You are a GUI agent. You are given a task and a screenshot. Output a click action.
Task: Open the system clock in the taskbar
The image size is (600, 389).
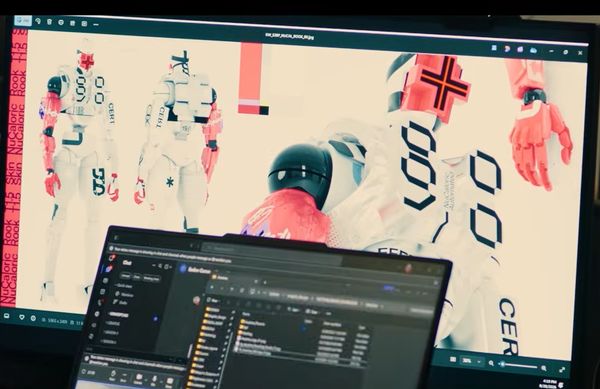click(x=548, y=384)
